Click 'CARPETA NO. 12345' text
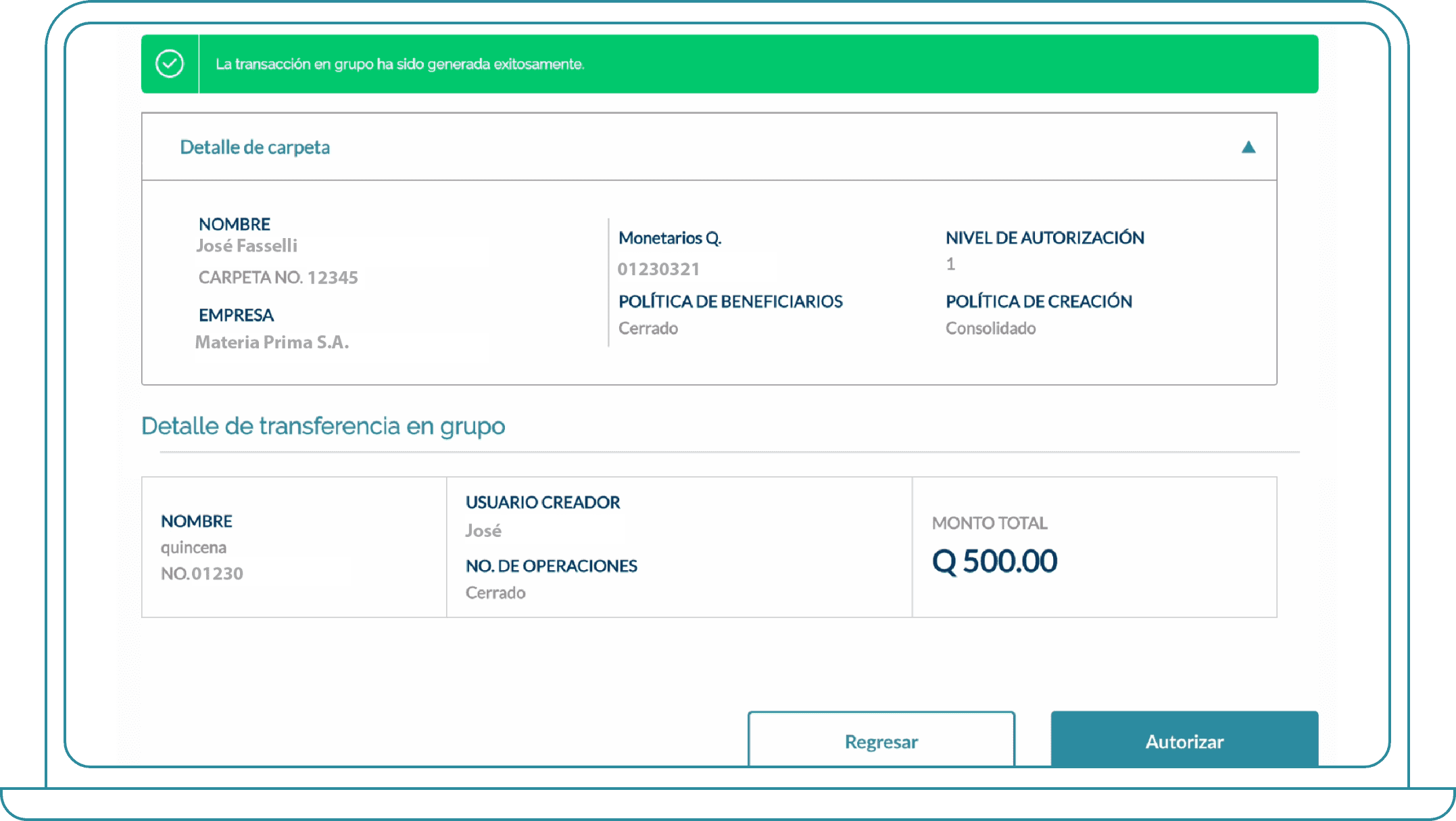This screenshot has width=1456, height=821. (x=278, y=277)
